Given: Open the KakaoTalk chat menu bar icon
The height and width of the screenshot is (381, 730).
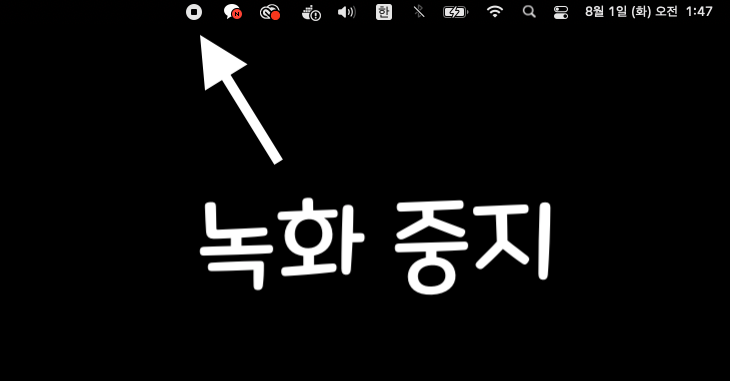Looking at the screenshot, I should pos(232,12).
